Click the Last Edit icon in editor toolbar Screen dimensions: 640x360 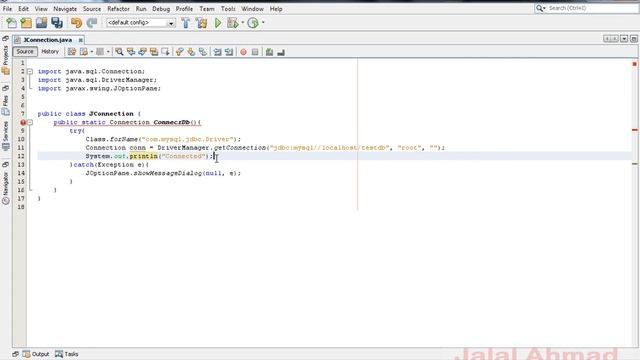coord(72,52)
